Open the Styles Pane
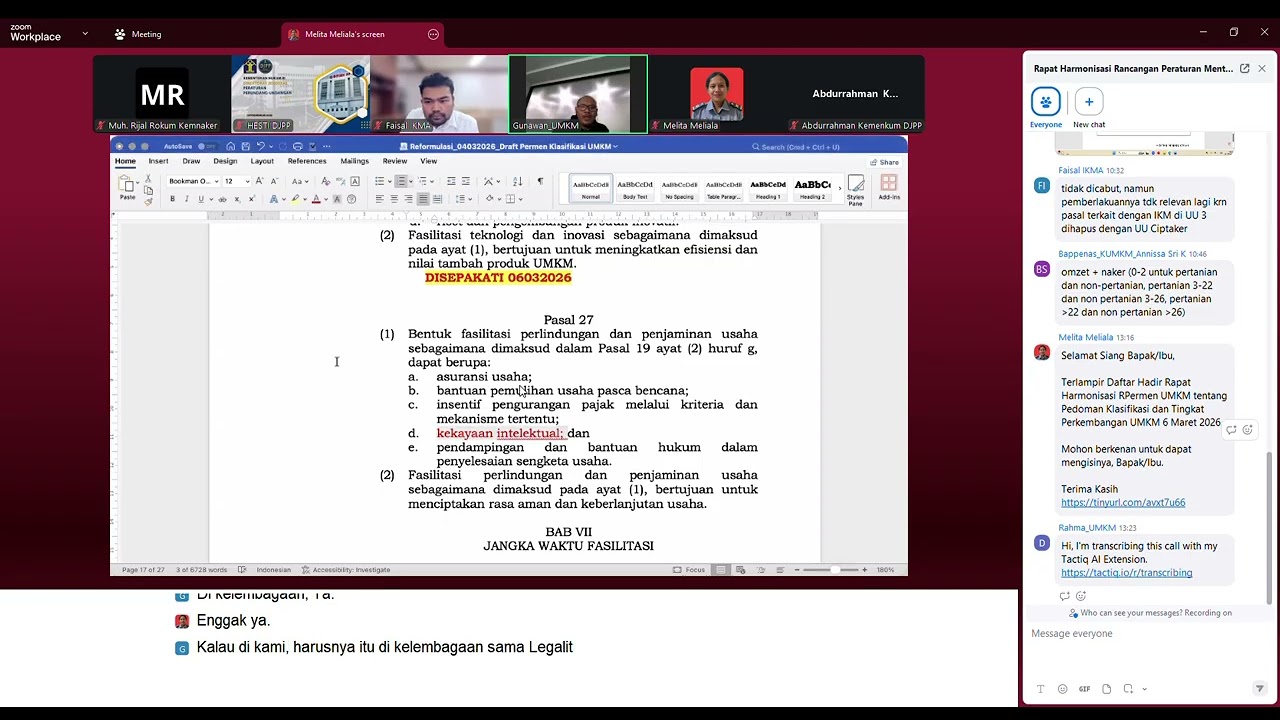Viewport: 1280px width, 720px height. tap(855, 190)
